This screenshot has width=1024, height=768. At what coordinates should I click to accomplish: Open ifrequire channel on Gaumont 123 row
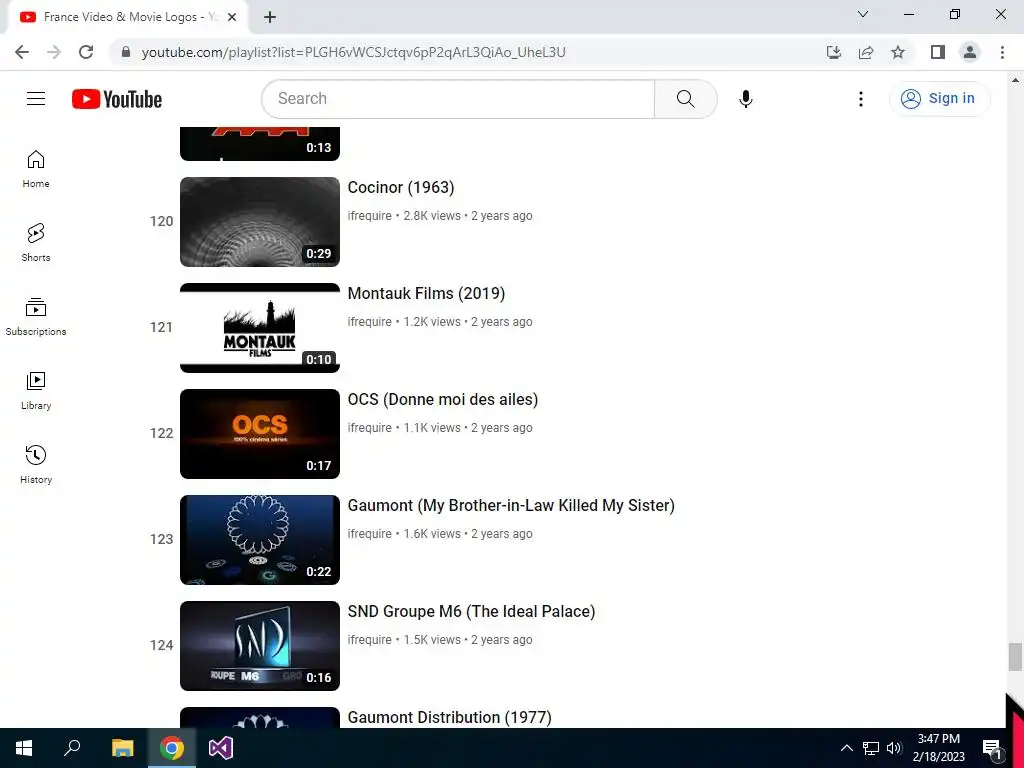(x=370, y=534)
